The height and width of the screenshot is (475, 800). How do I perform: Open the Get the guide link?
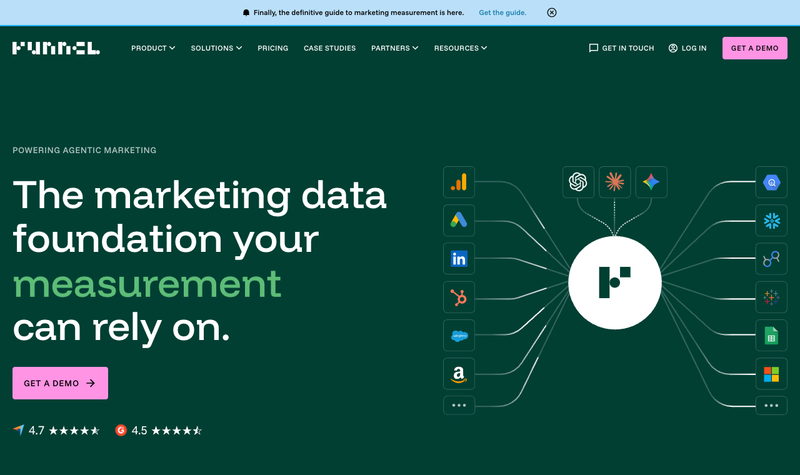pos(503,13)
